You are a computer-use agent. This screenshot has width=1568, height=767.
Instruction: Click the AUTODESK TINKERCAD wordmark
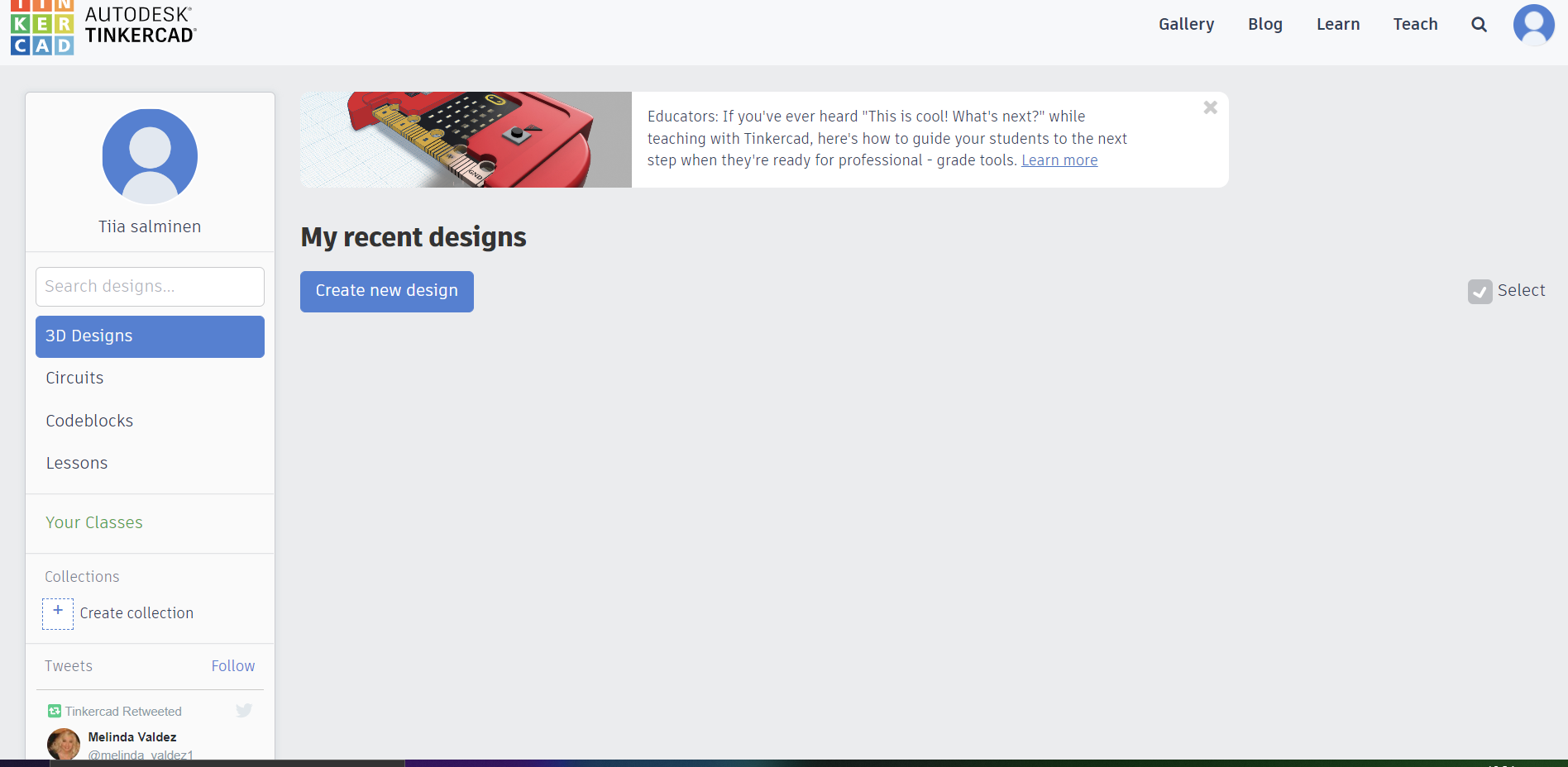[141, 25]
